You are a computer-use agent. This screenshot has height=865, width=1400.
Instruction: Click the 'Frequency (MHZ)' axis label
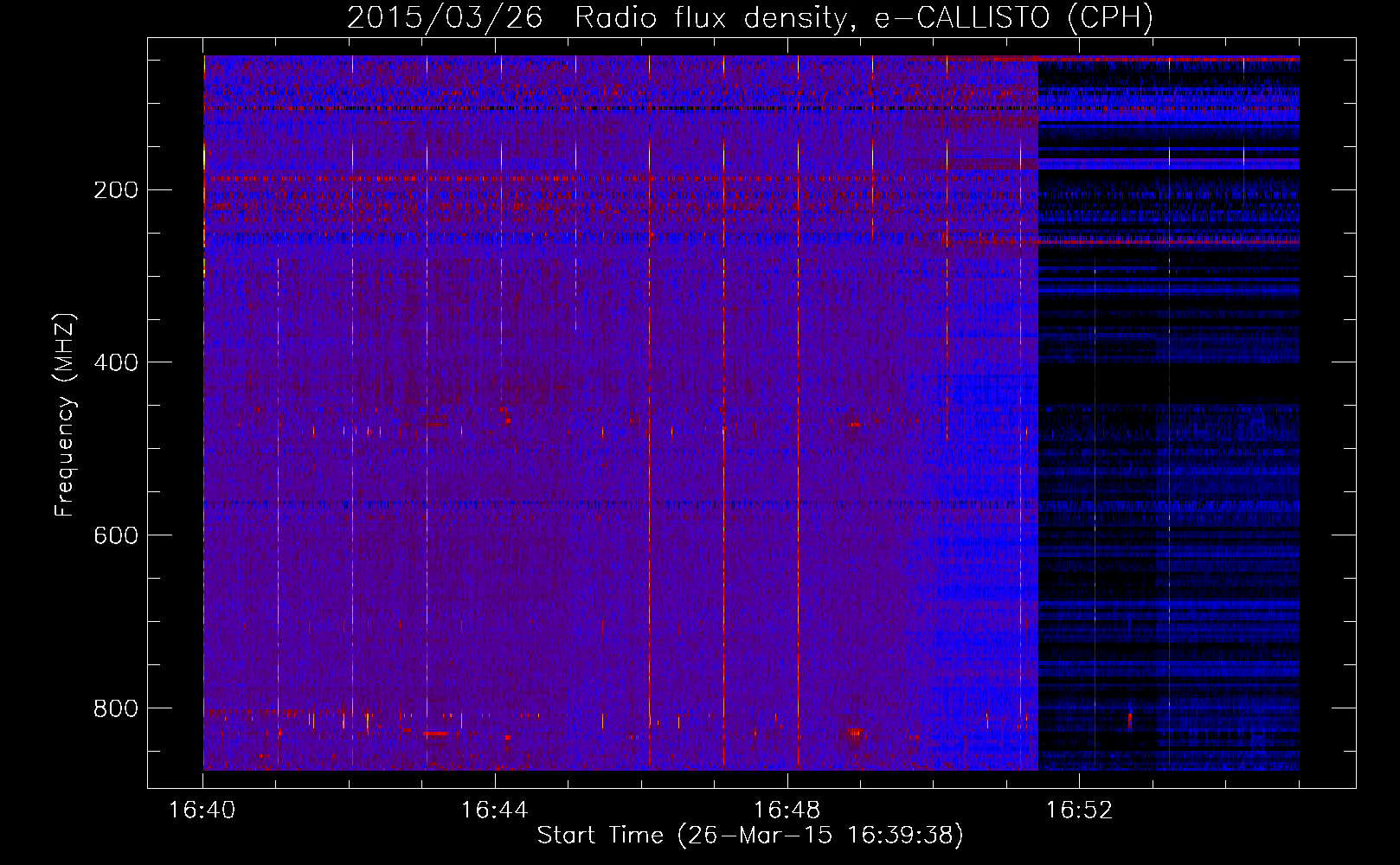point(65,415)
